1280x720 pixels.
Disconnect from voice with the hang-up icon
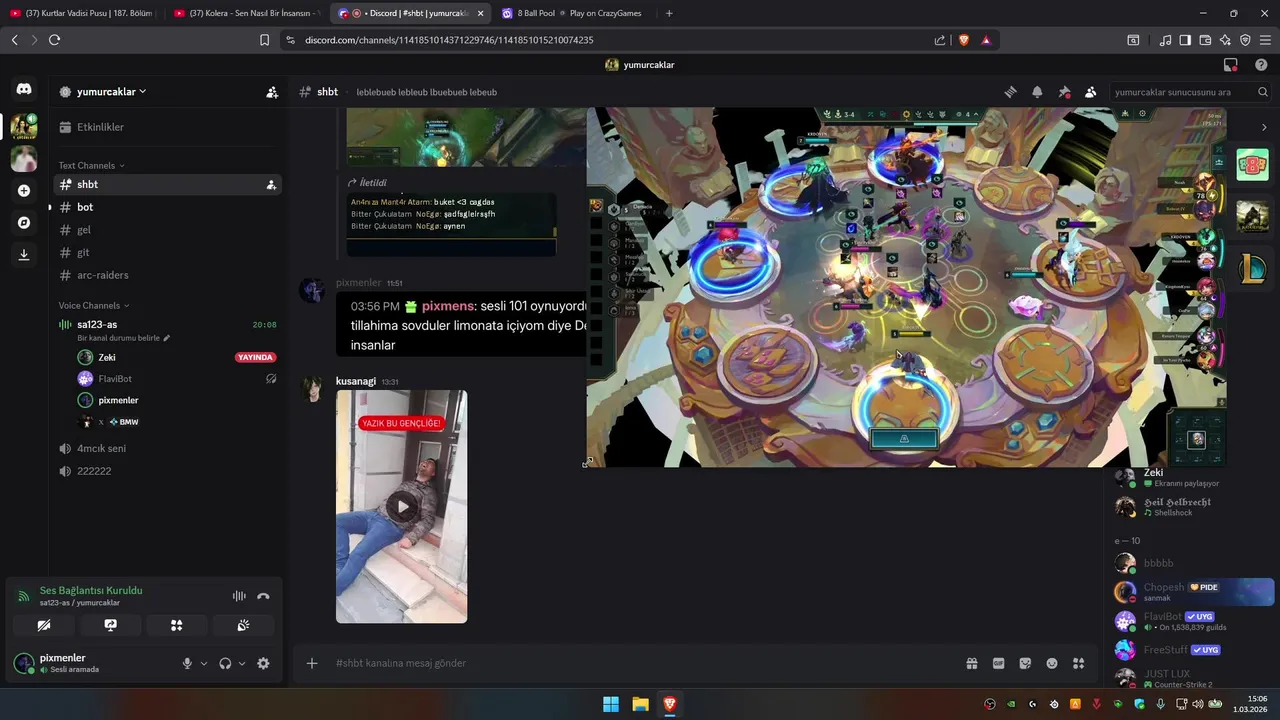[263, 596]
